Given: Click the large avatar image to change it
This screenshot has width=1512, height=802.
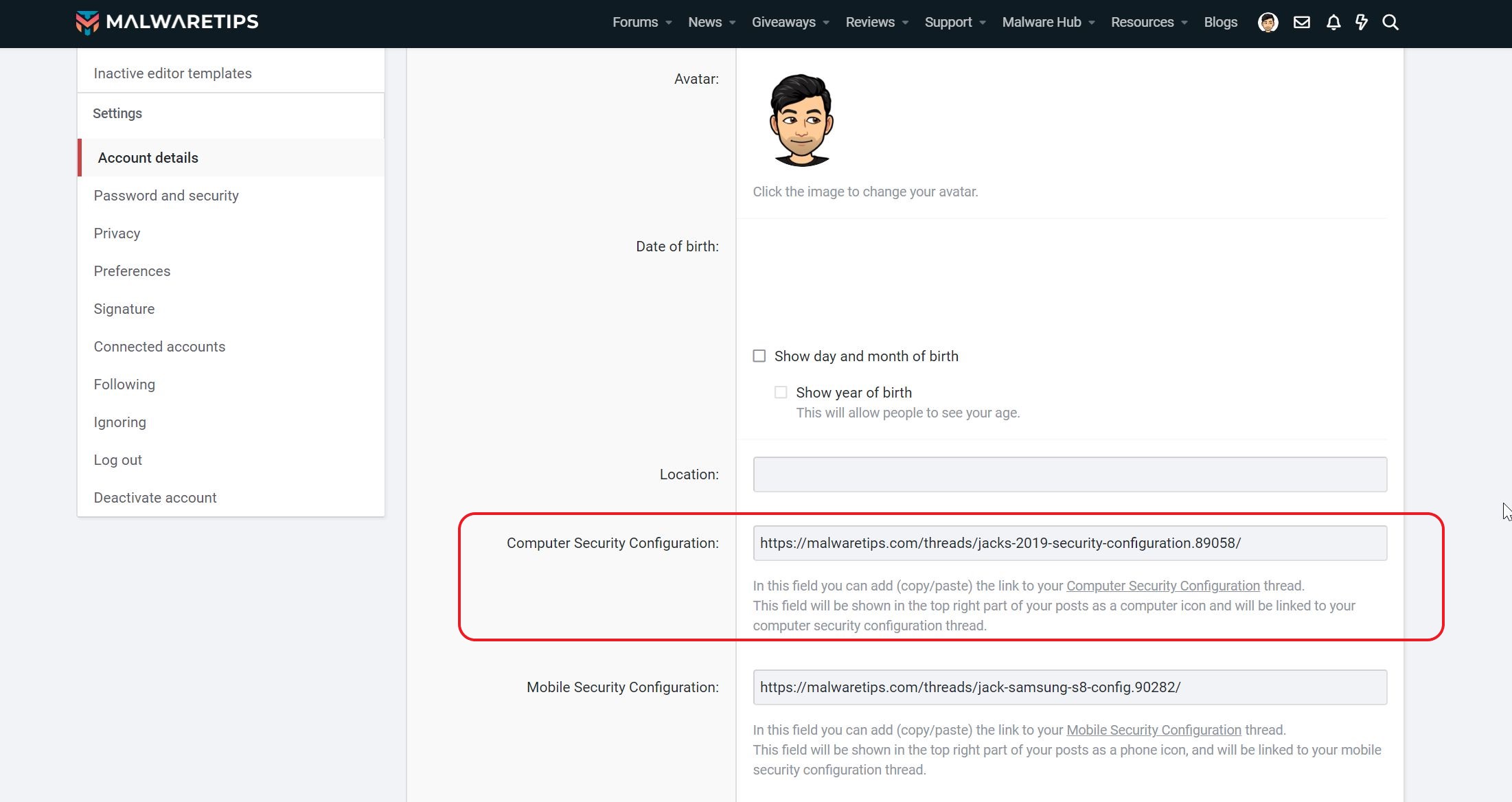Looking at the screenshot, I should (801, 120).
